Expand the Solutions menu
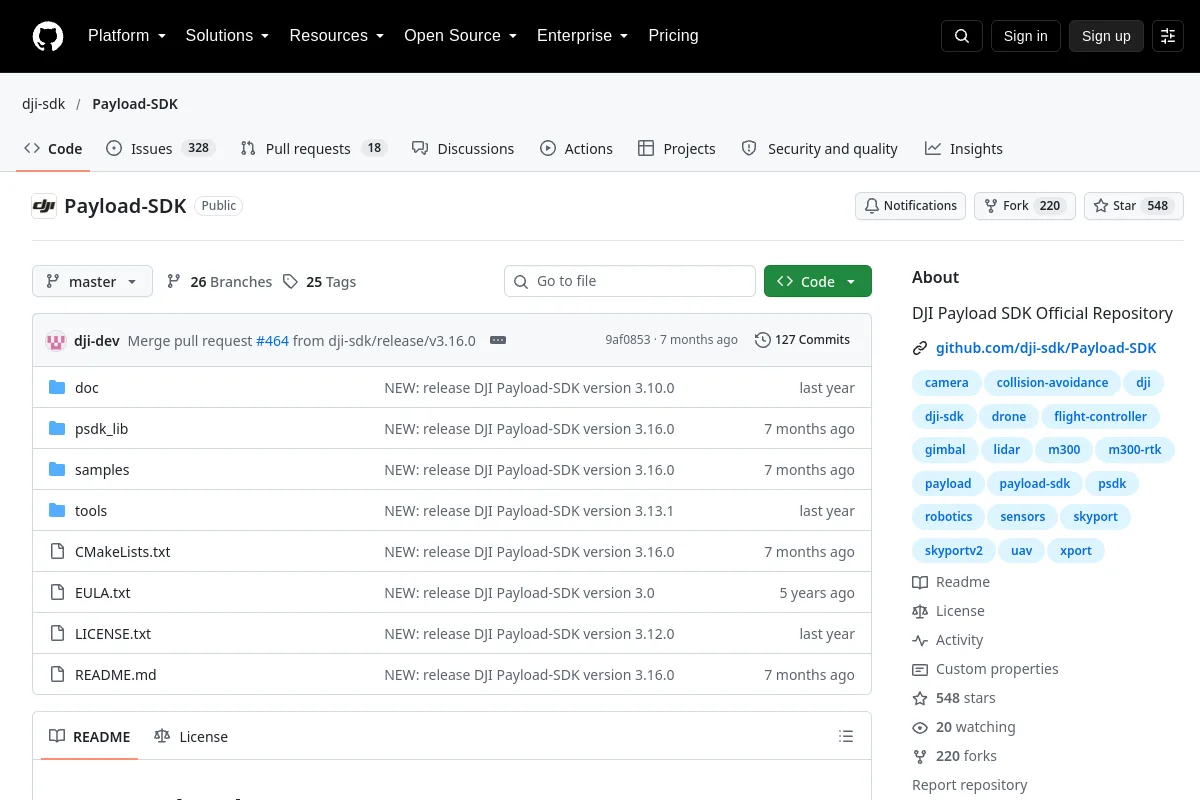 click(x=227, y=36)
